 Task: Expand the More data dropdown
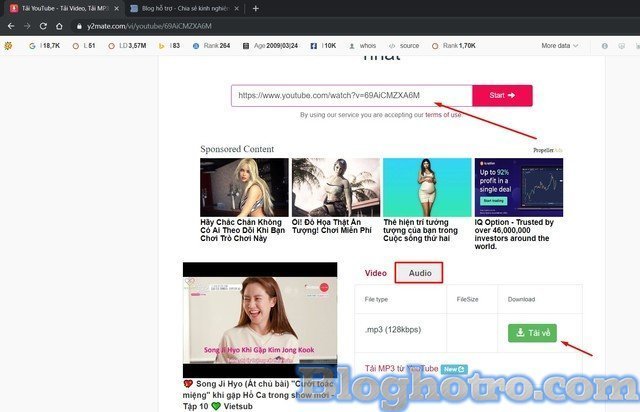coord(561,46)
